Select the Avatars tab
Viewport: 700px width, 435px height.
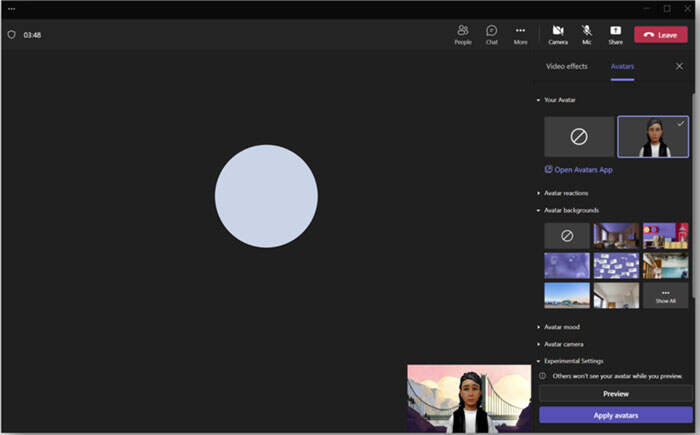click(x=622, y=66)
